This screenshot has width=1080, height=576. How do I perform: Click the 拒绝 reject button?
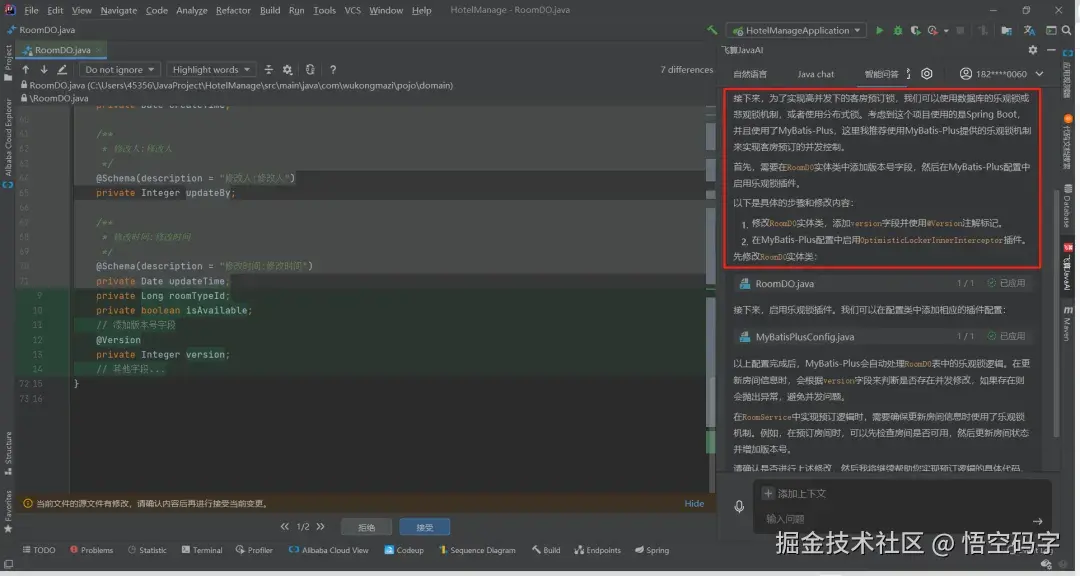tap(366, 527)
